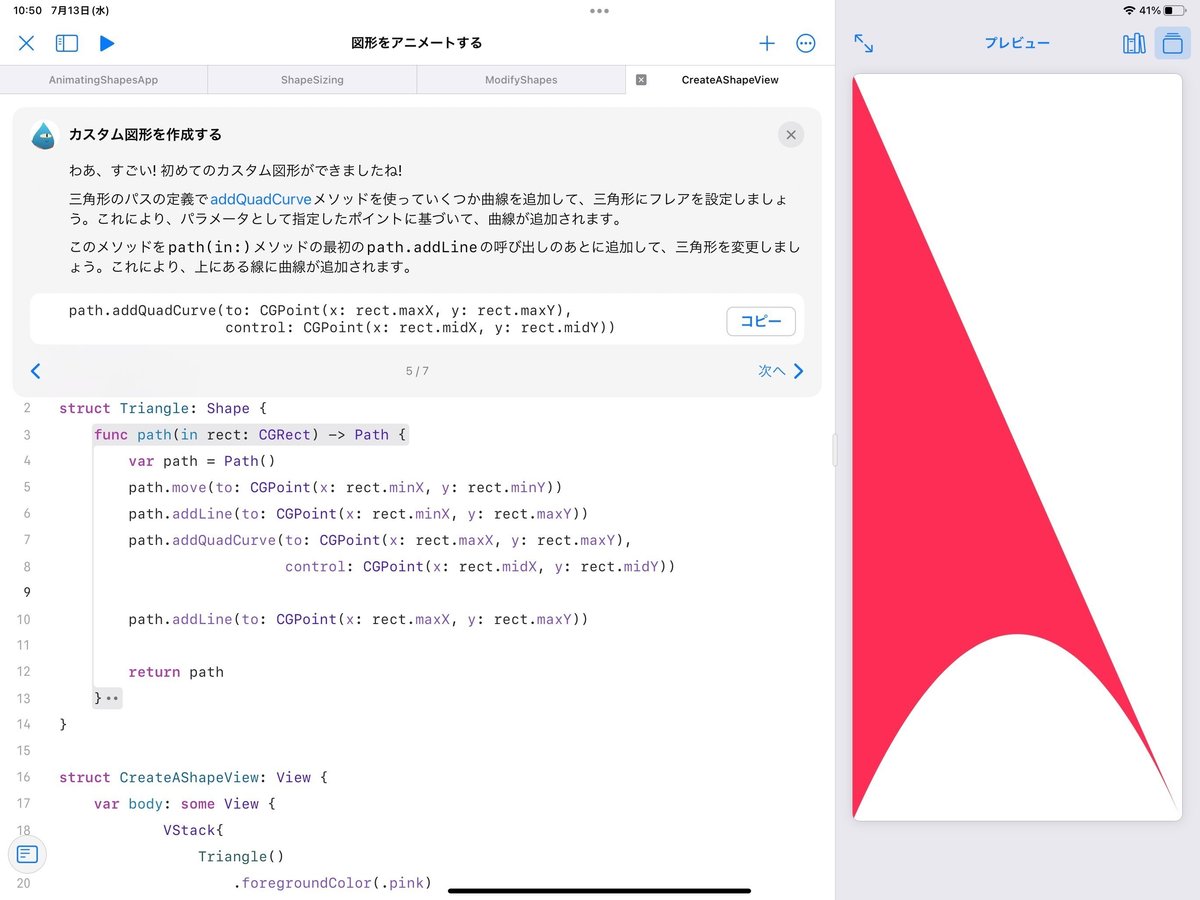Click the 'var path = Path()' line

(202, 461)
